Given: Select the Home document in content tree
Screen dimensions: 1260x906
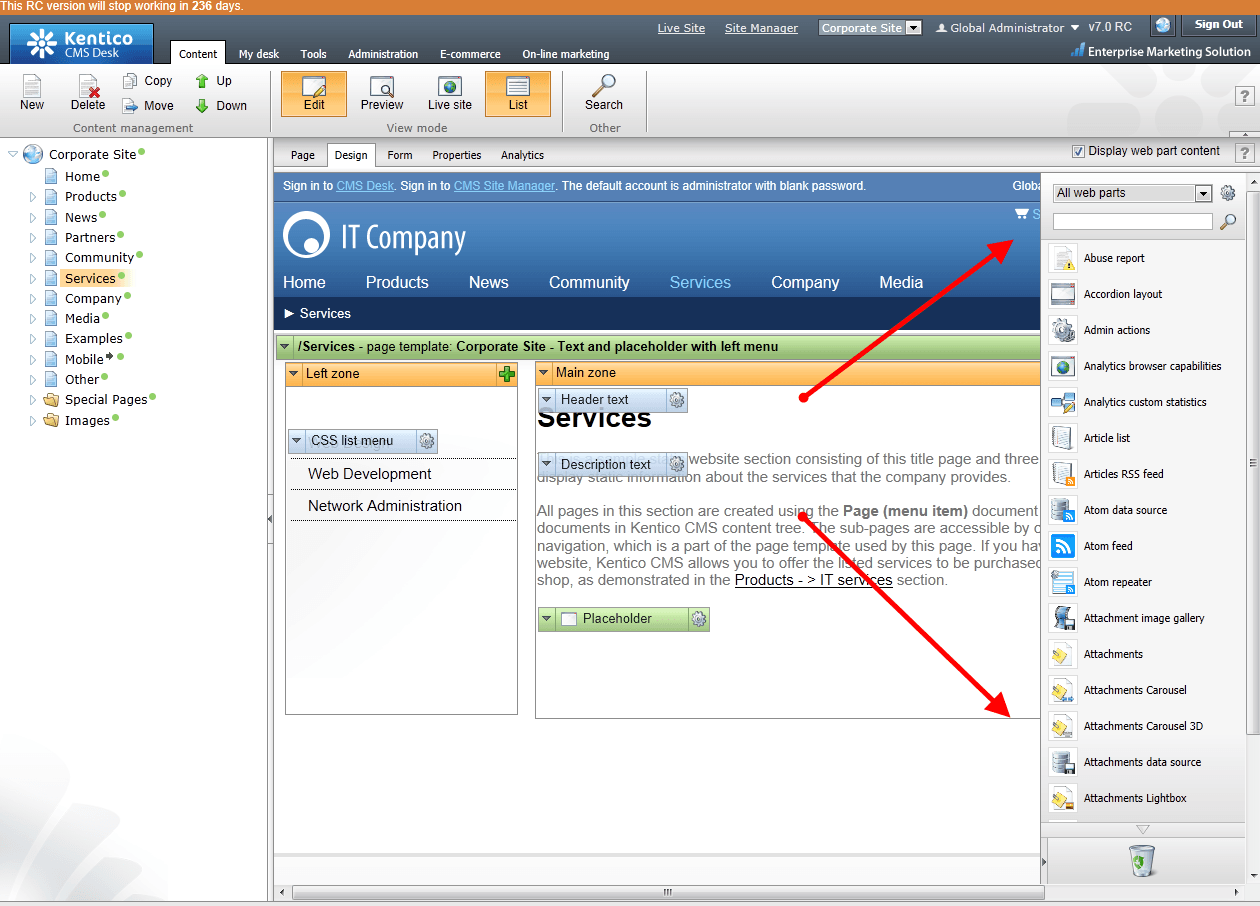Looking at the screenshot, I should click(82, 177).
